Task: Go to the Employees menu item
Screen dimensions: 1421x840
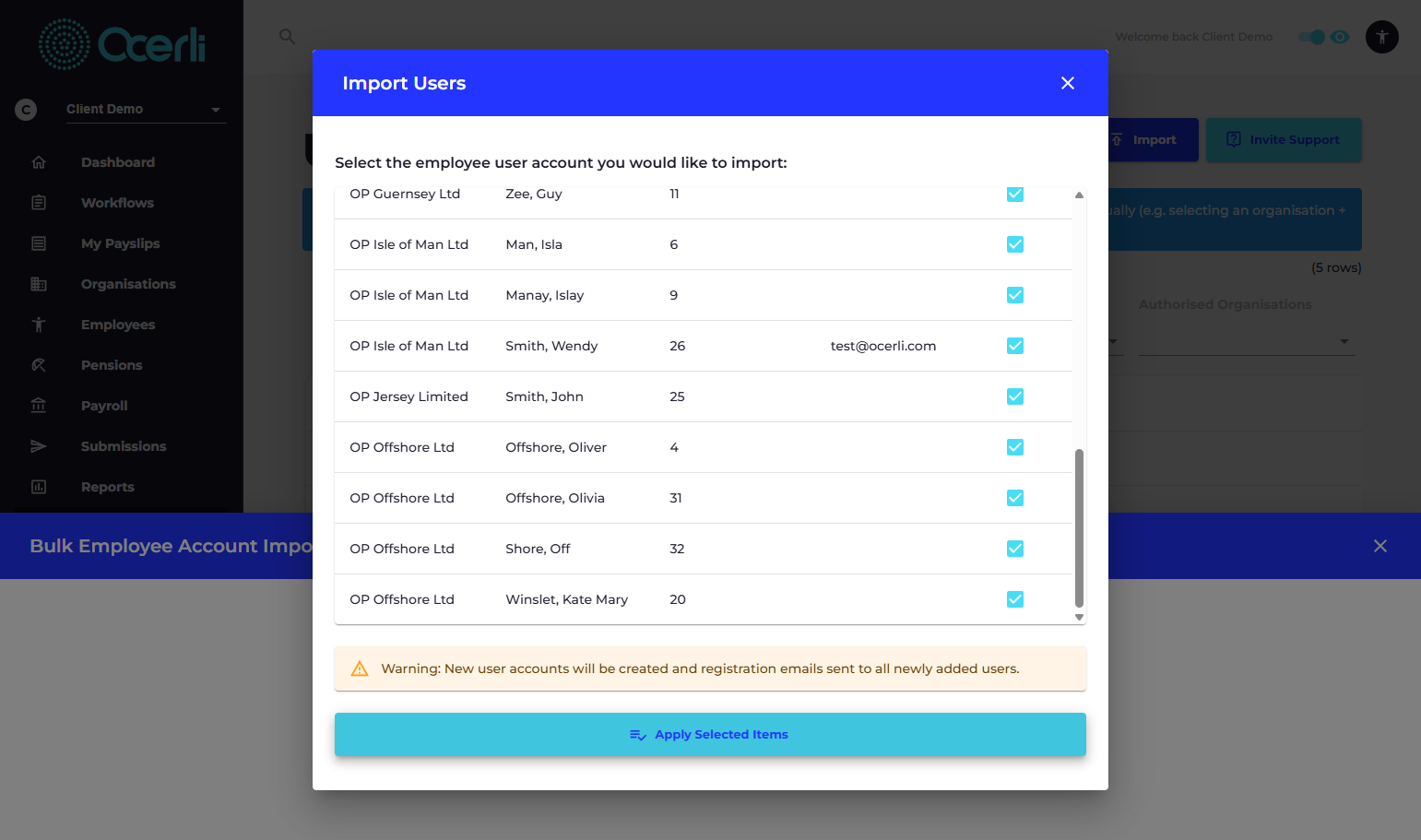Action: point(118,325)
